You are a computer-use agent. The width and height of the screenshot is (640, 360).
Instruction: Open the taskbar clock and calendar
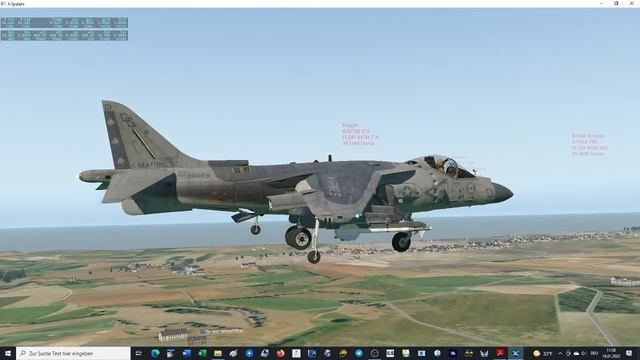coord(611,353)
